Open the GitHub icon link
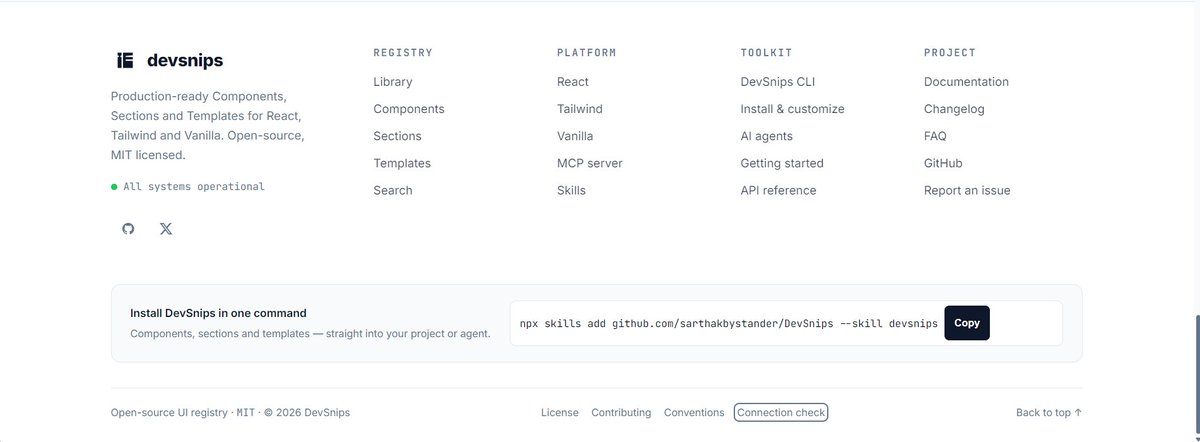Viewport: 1200px width, 442px height. (x=128, y=229)
